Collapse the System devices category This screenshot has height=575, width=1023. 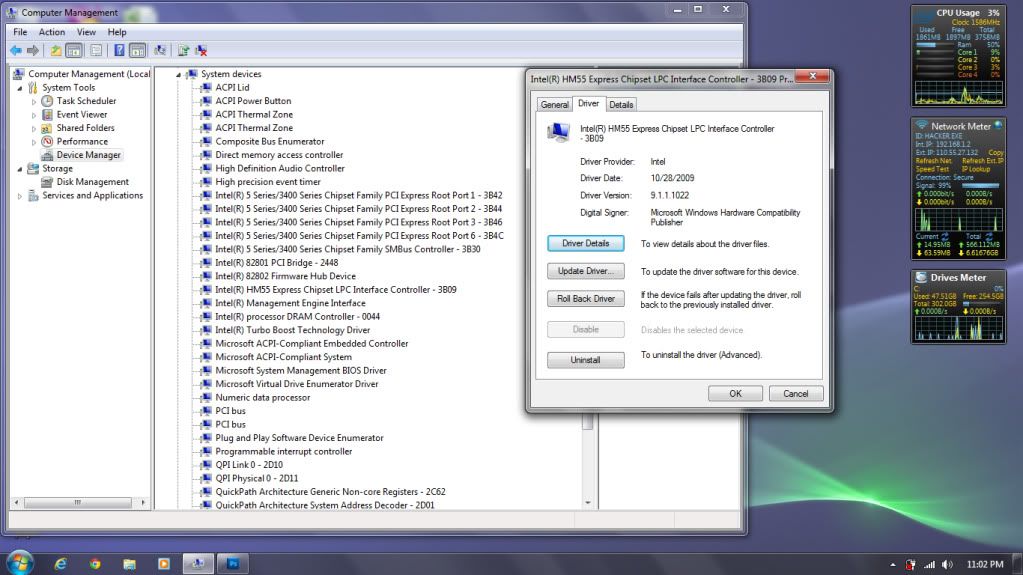[x=178, y=74]
